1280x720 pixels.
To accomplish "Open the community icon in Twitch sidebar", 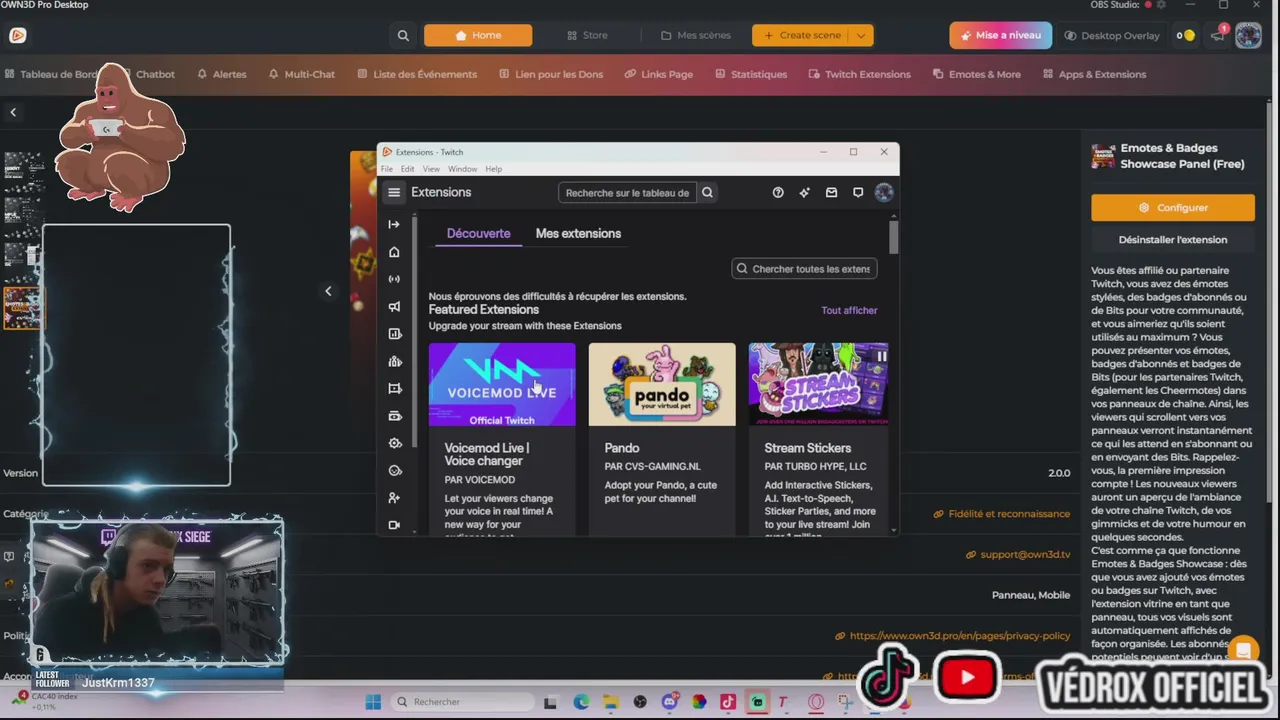I will [x=394, y=361].
